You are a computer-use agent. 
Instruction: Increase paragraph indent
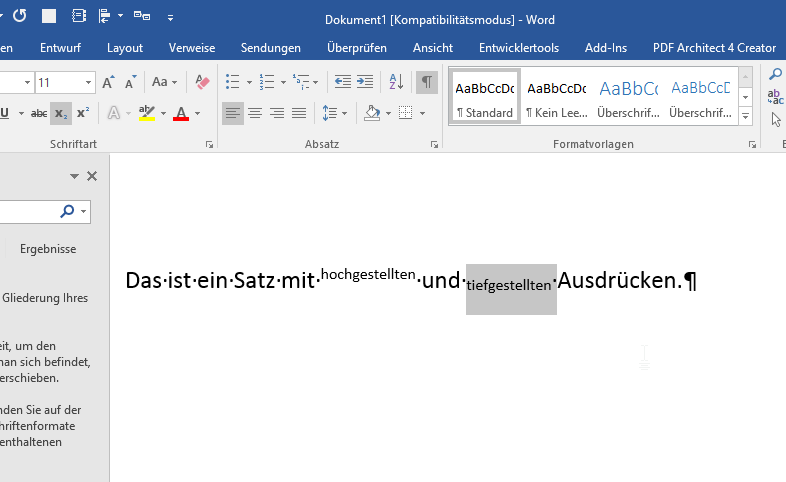click(365, 82)
